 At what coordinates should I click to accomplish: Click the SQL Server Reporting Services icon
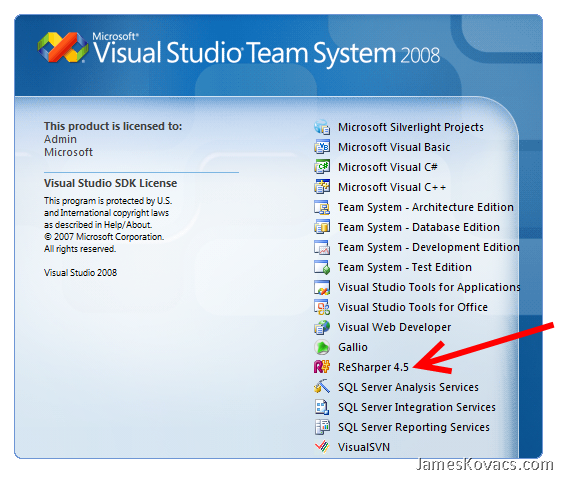[322, 427]
